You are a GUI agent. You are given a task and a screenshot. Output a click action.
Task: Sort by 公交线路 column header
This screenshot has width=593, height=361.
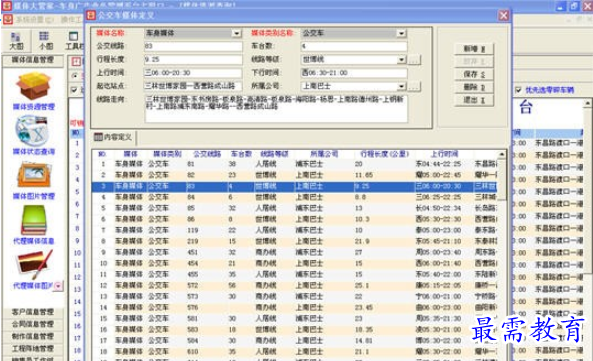206,154
